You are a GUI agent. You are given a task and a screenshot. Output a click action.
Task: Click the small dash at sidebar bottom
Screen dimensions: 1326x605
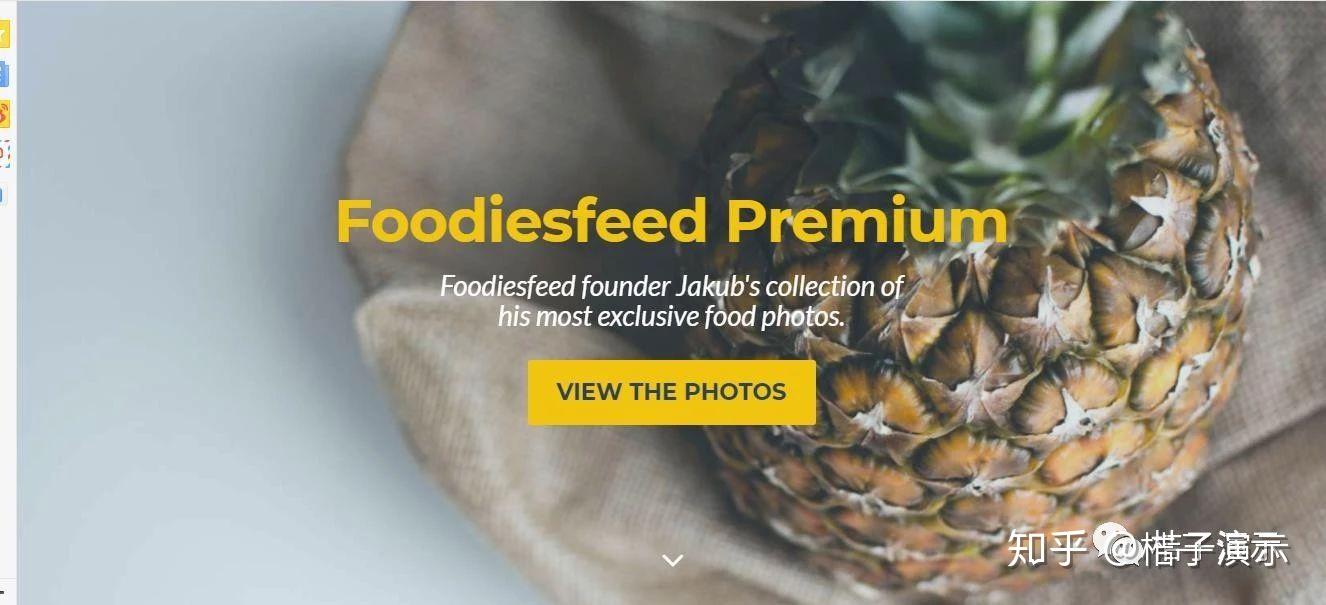point(3,592)
